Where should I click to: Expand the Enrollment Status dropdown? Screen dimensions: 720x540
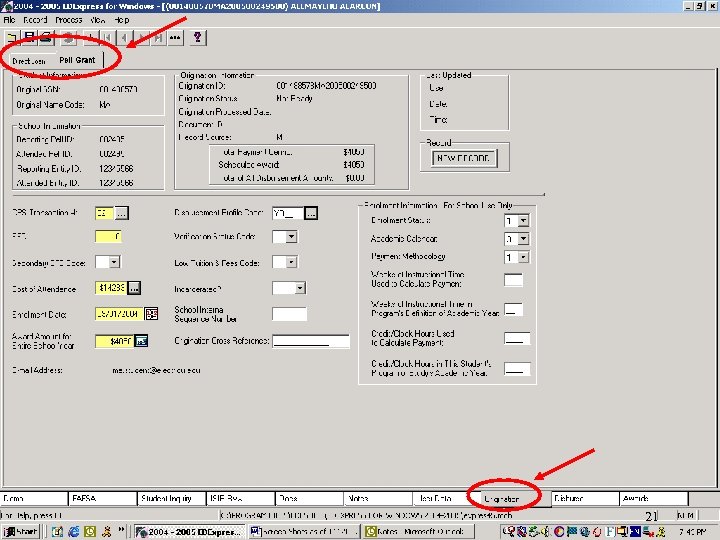tap(523, 221)
